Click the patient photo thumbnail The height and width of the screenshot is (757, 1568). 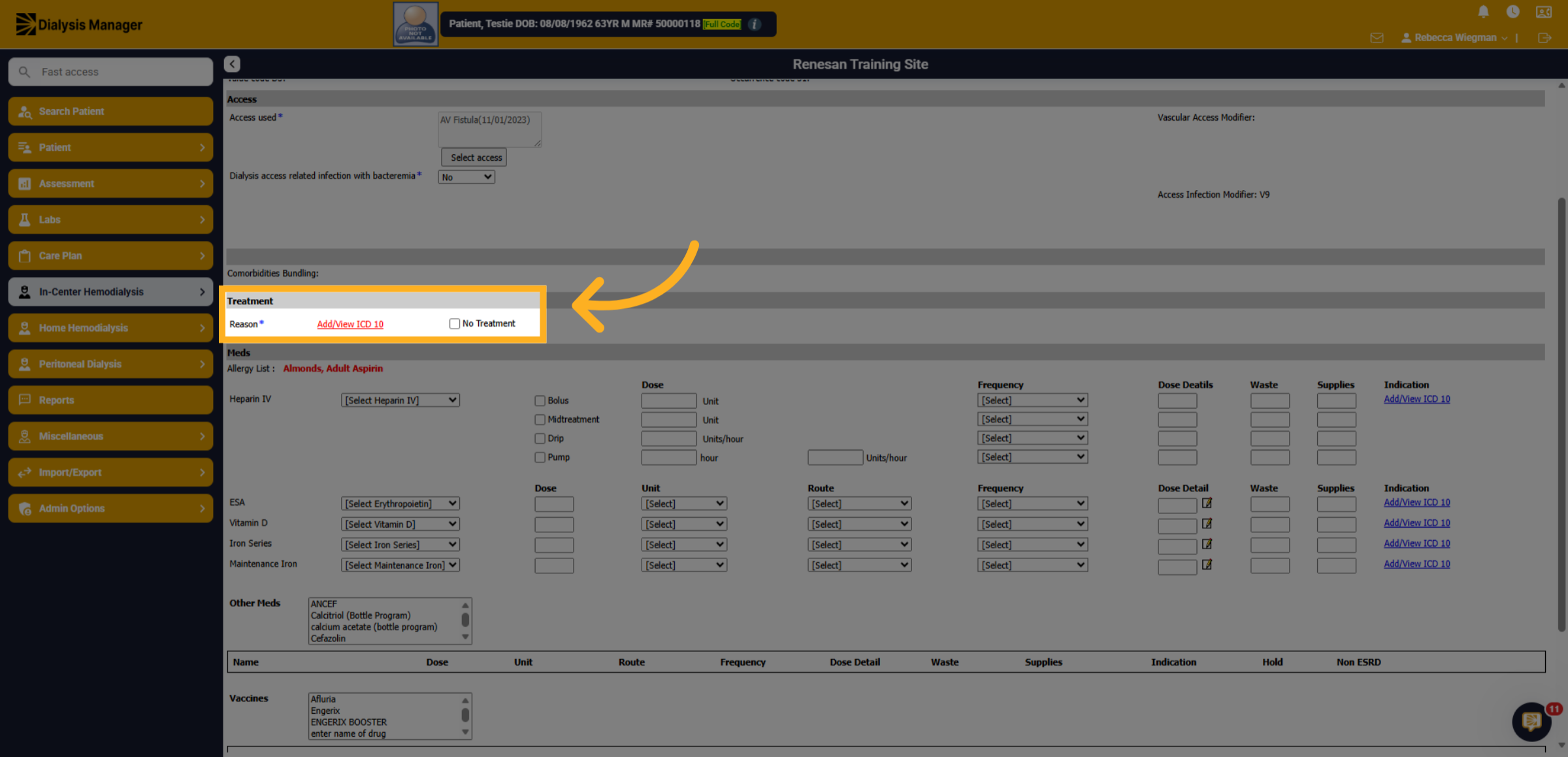(x=416, y=24)
